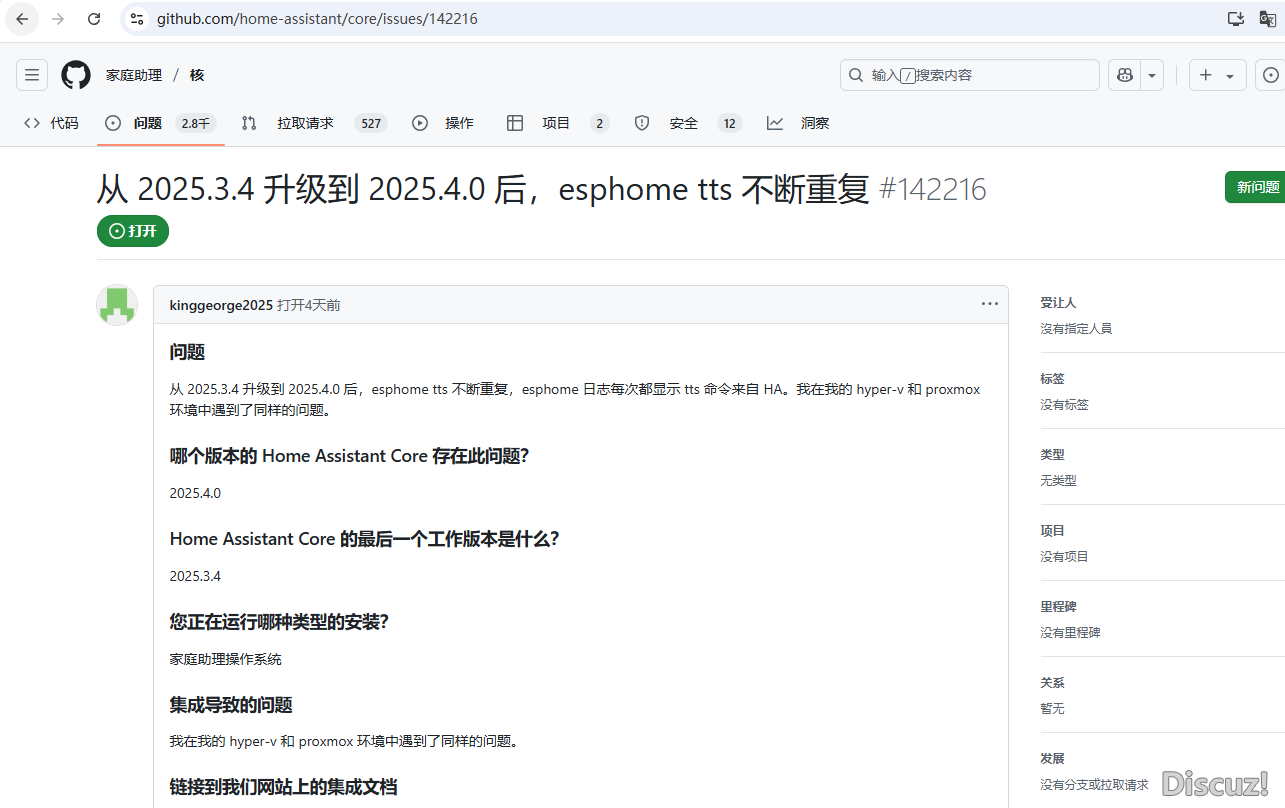Click the 打开4天前 timestamp
The height and width of the screenshot is (808, 1285).
[309, 305]
